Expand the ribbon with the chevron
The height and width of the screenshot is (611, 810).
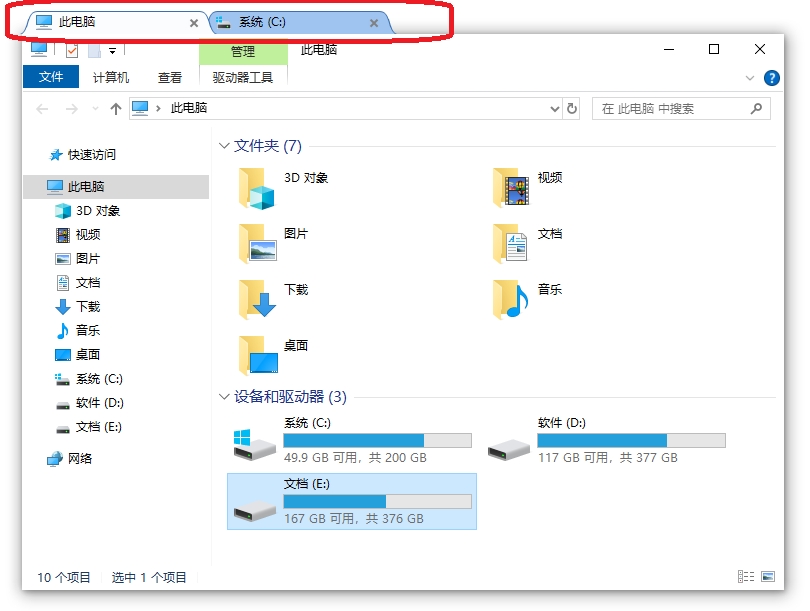point(750,78)
